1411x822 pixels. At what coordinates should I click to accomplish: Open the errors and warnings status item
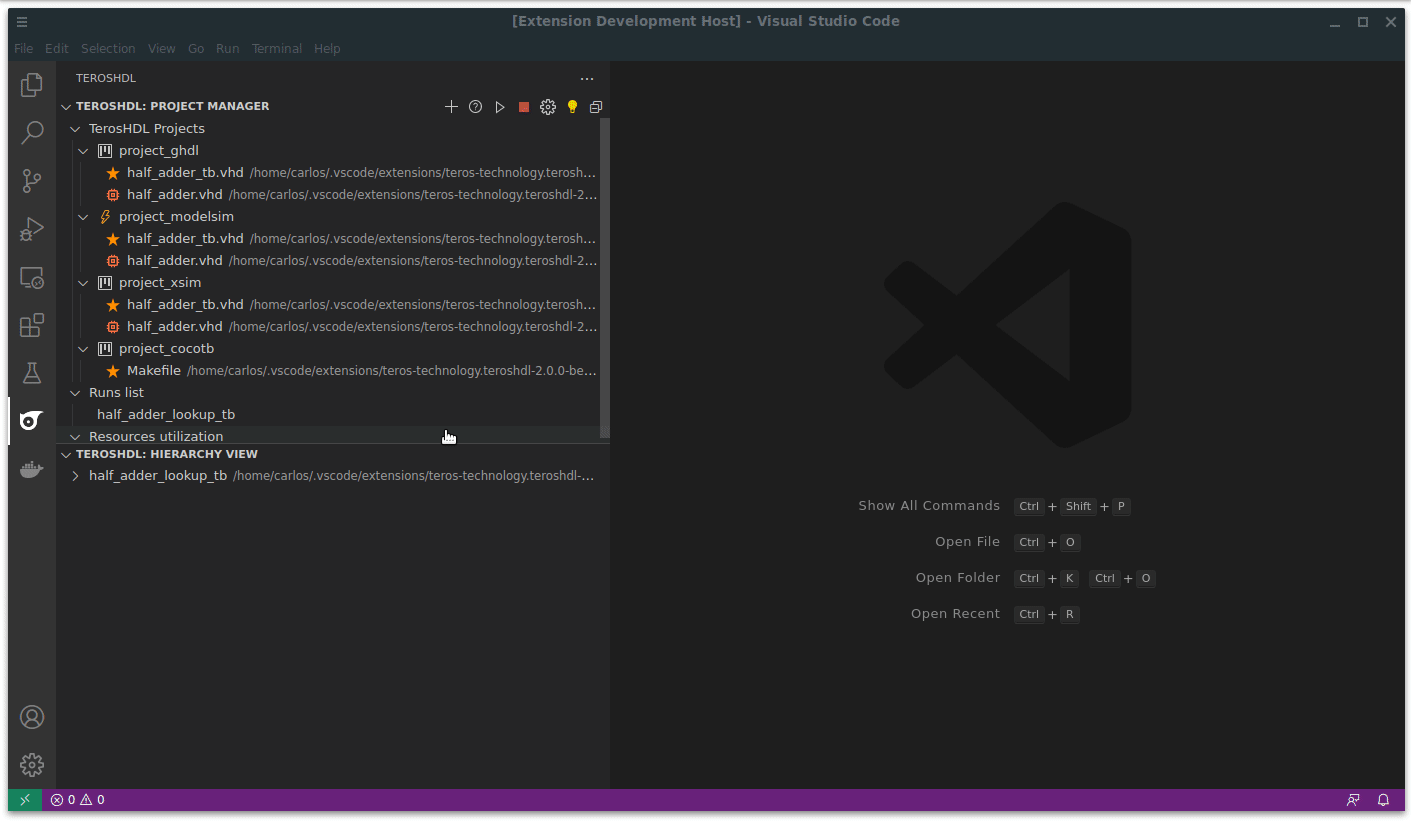(x=78, y=800)
